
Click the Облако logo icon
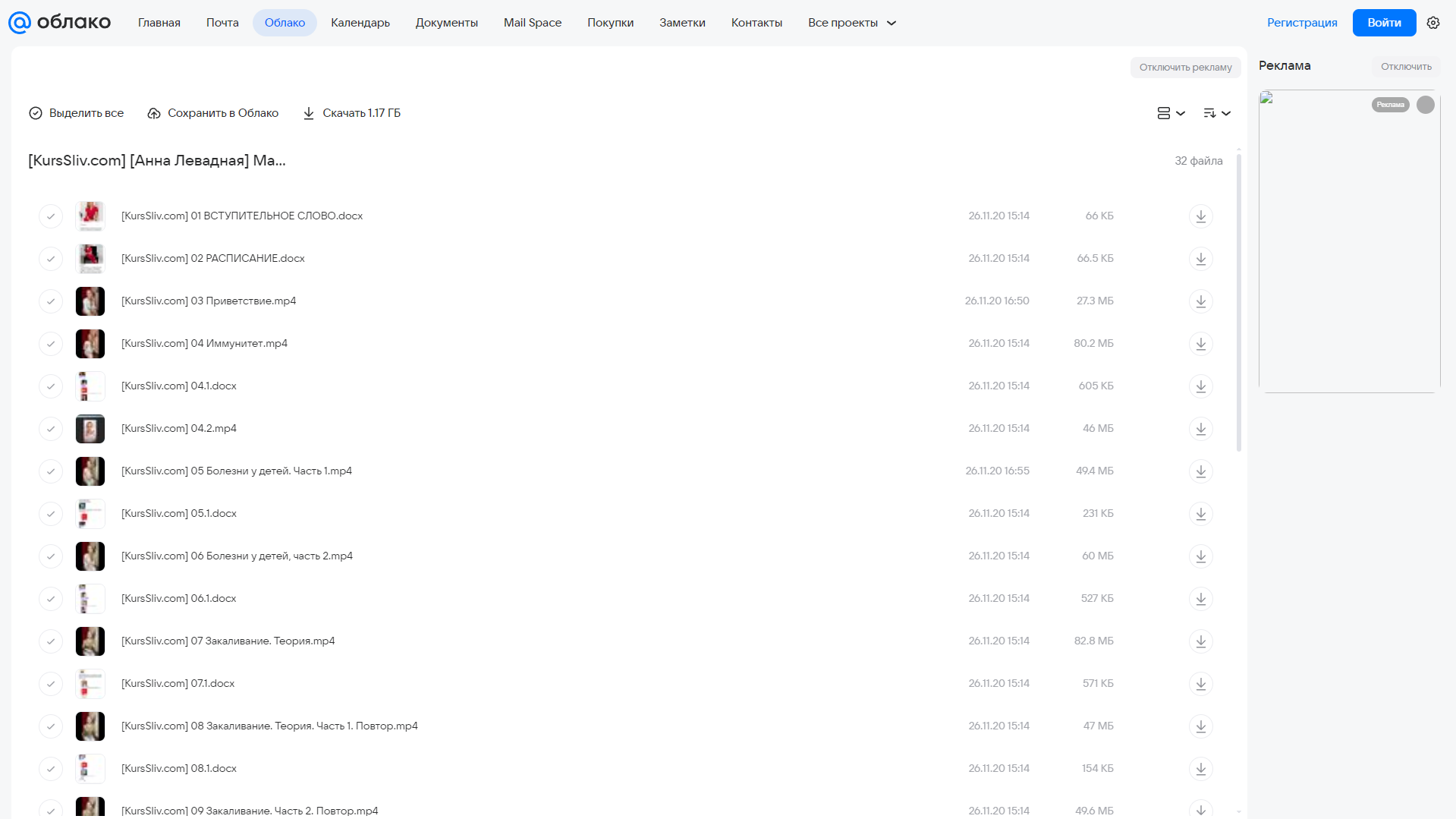click(20, 23)
